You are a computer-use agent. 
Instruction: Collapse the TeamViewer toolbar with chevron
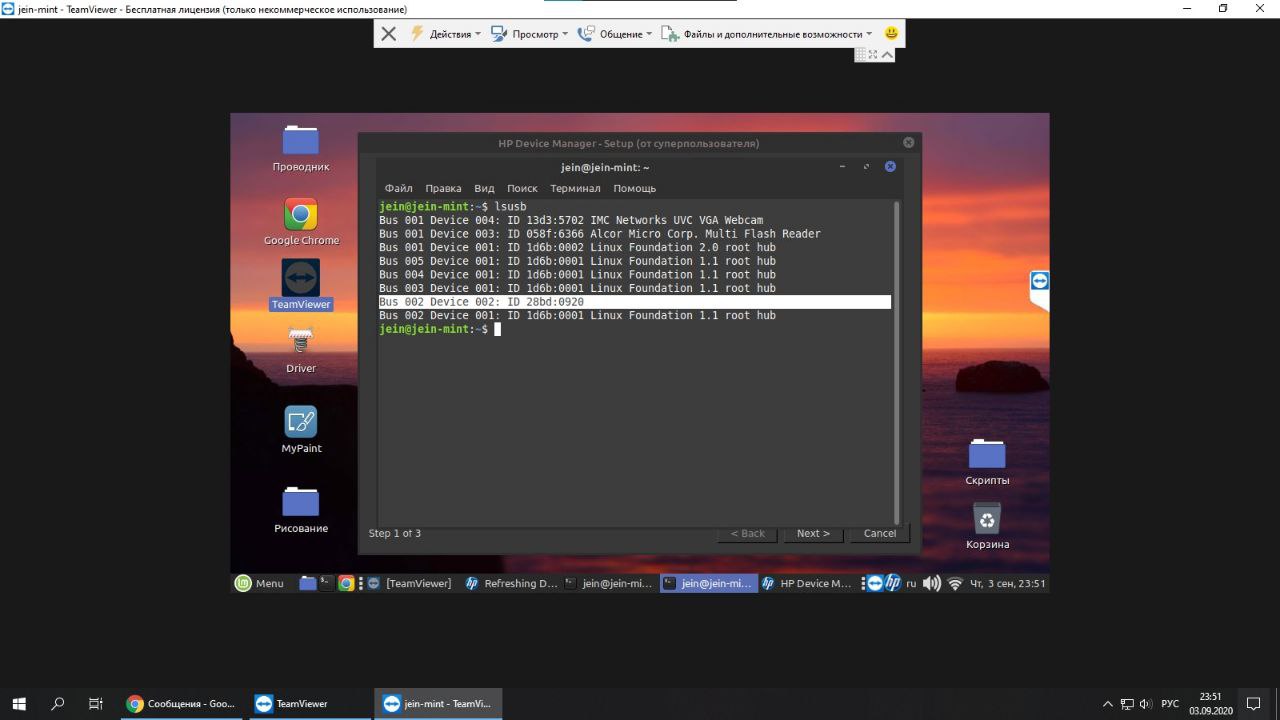pyautogui.click(x=887, y=55)
